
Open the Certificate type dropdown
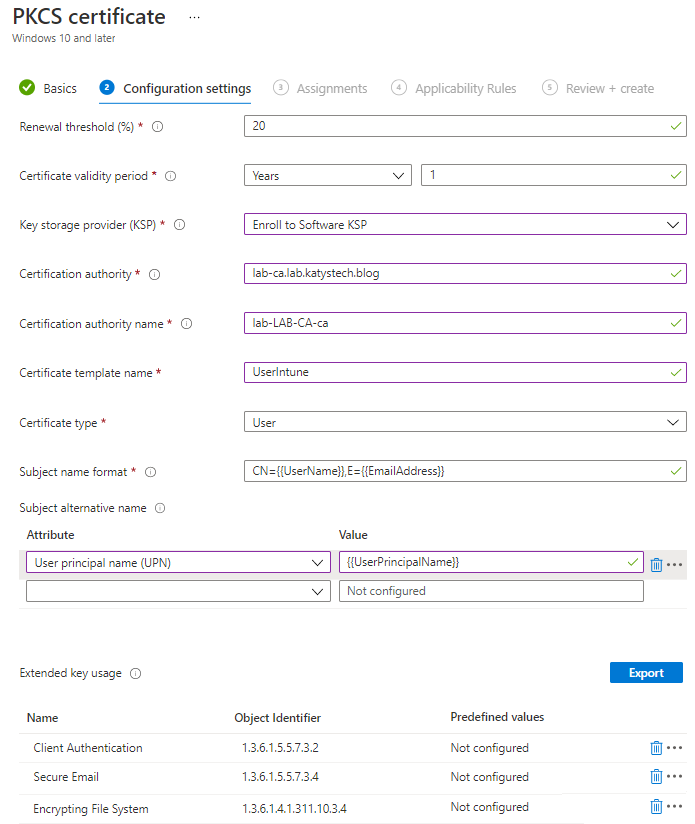[x=465, y=423]
